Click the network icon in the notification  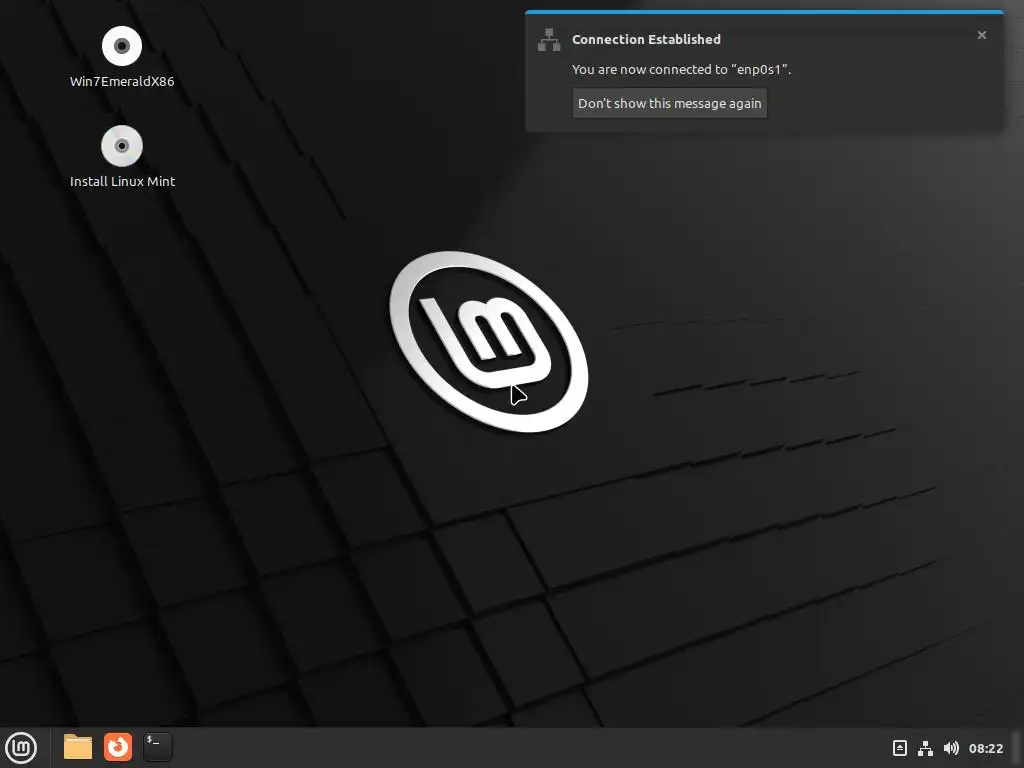[549, 40]
